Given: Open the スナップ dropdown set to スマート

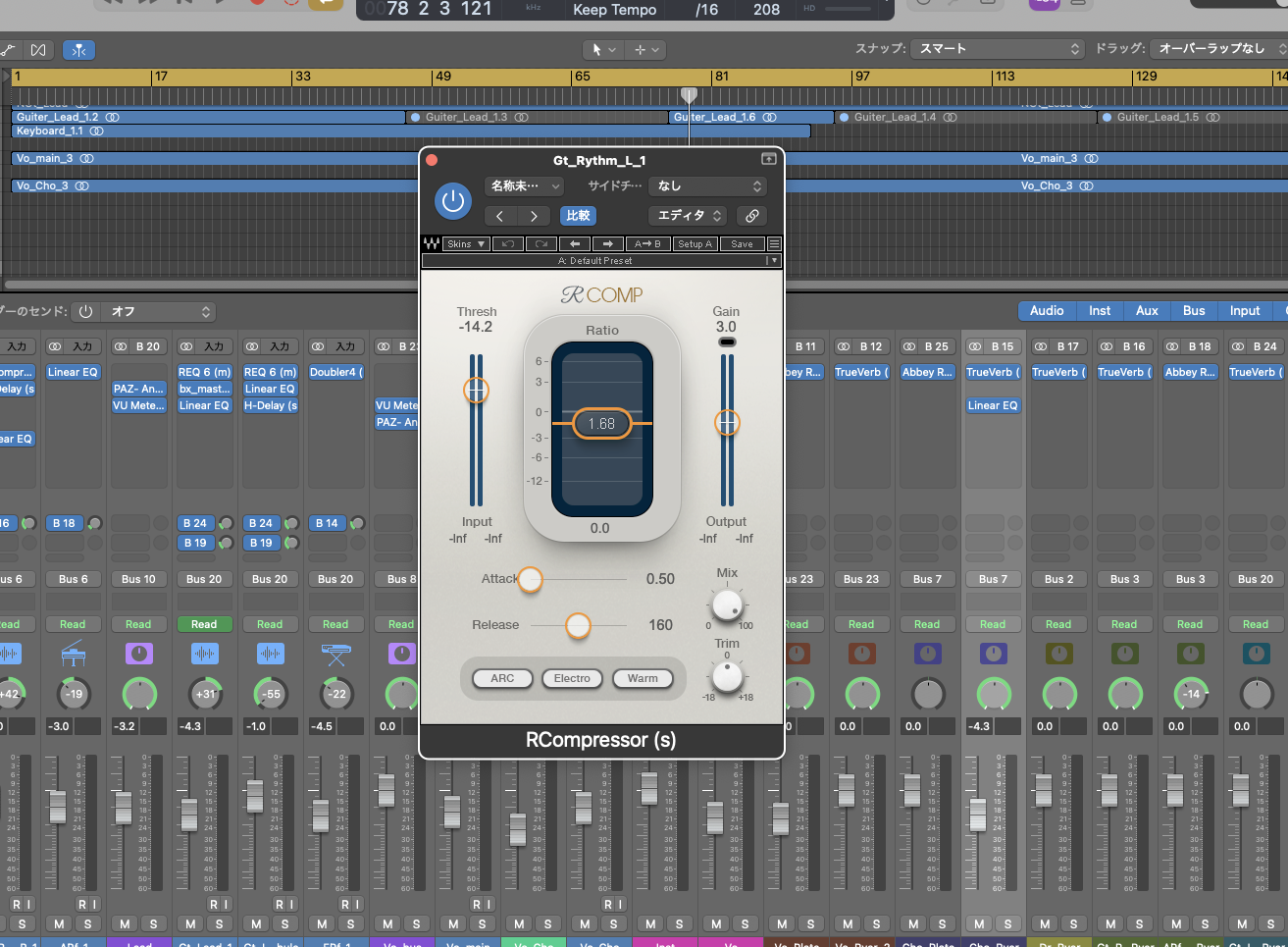Looking at the screenshot, I should tap(997, 49).
